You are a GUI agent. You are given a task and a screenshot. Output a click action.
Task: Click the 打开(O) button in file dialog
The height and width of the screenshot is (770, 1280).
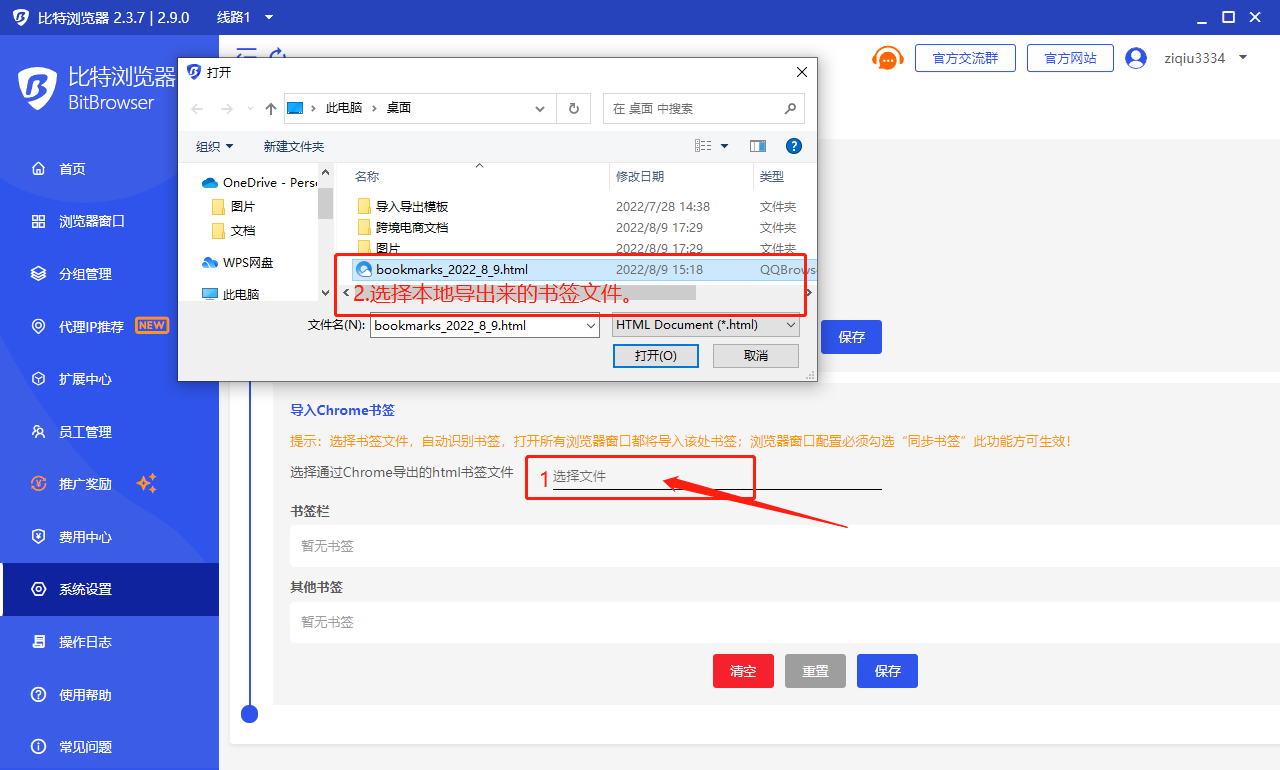pyautogui.click(x=656, y=356)
